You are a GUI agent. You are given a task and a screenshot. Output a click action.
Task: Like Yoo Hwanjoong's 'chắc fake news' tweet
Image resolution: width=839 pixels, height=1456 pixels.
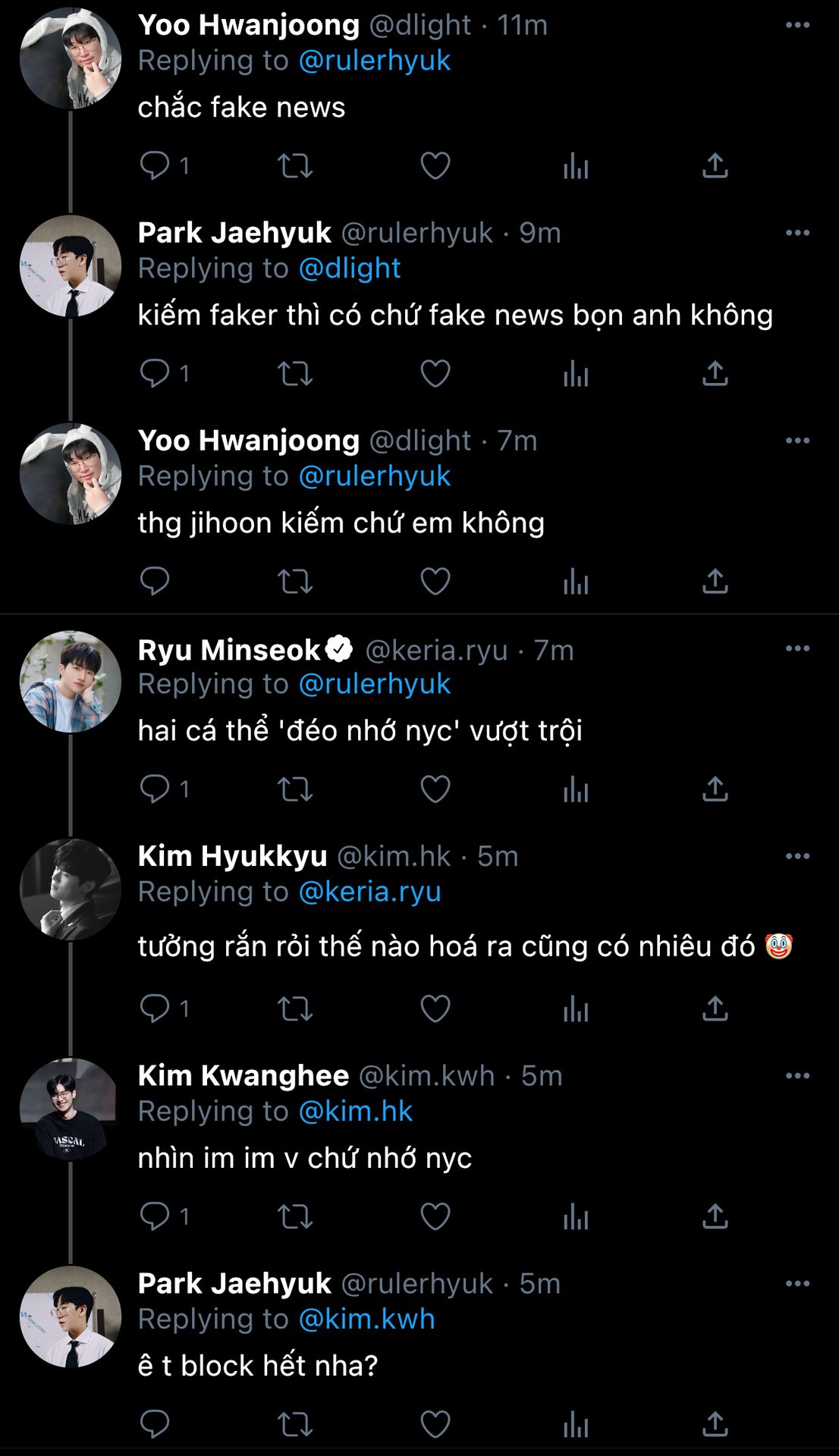pyautogui.click(x=435, y=165)
